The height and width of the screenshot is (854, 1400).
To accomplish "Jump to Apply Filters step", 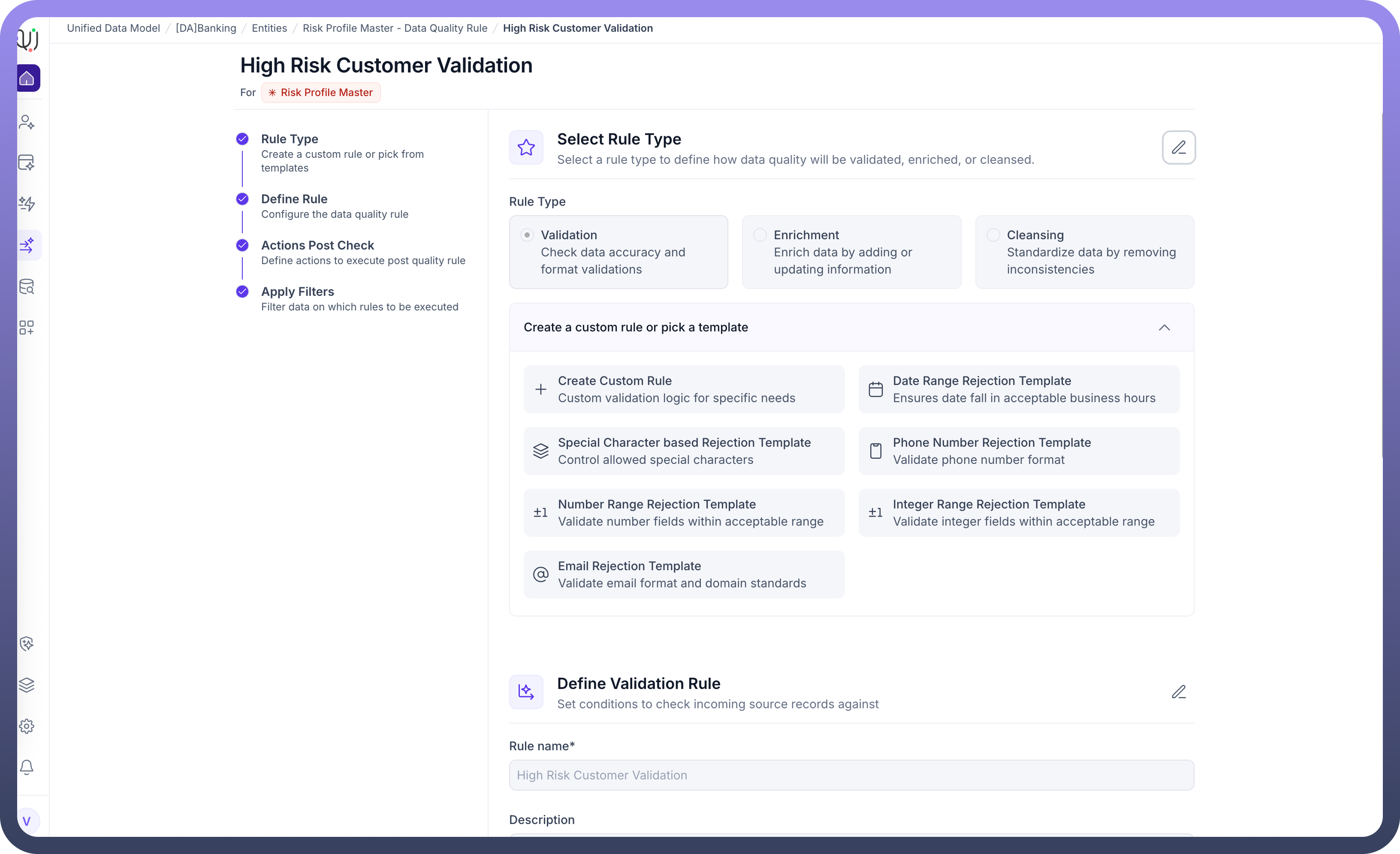I will tap(297, 292).
